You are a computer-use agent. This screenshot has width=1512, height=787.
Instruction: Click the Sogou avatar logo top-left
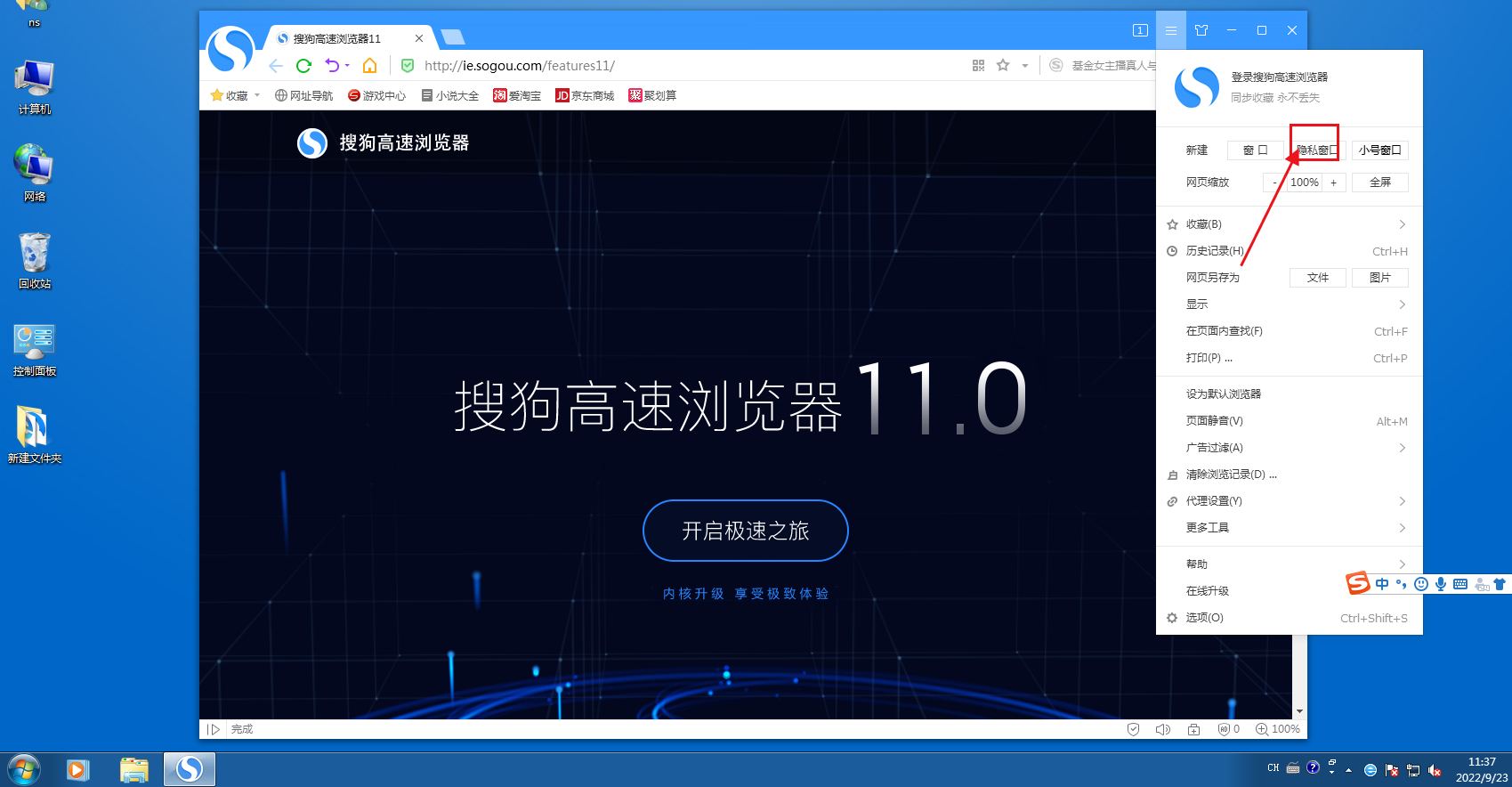(230, 49)
